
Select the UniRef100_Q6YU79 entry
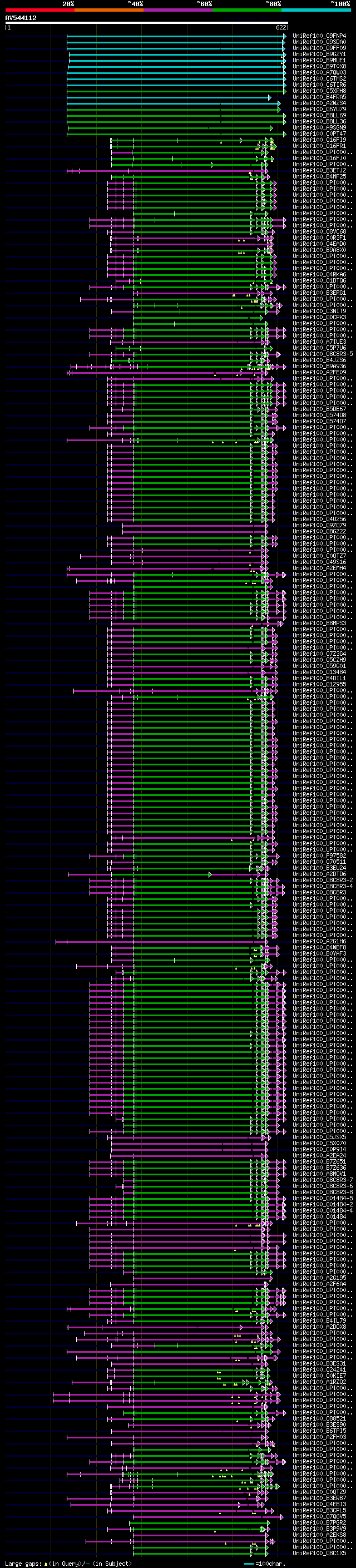pos(319,109)
